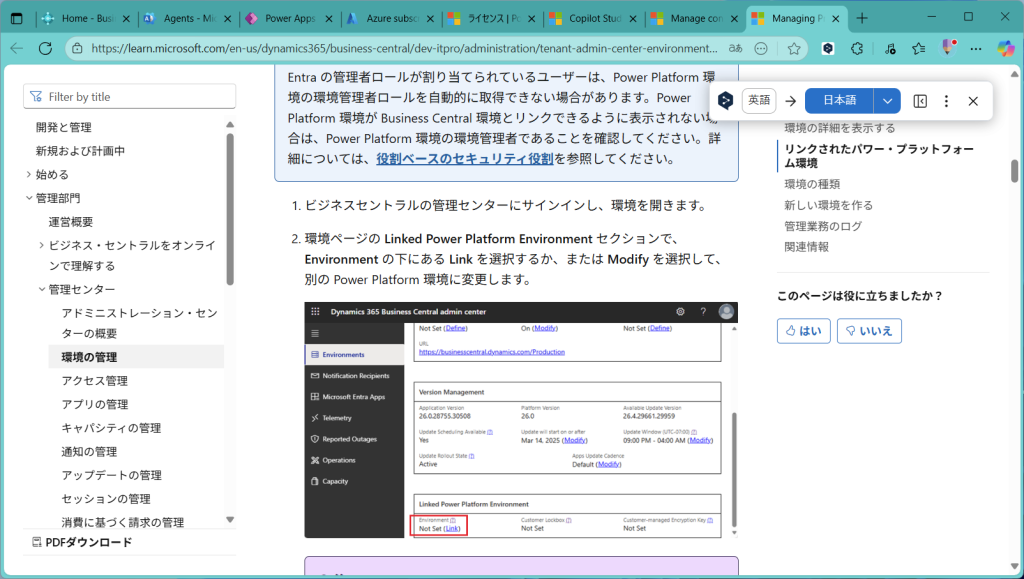Viewport: 1024px width, 579px height.
Task: Open the admin center screenshot image
Action: click(x=521, y=420)
